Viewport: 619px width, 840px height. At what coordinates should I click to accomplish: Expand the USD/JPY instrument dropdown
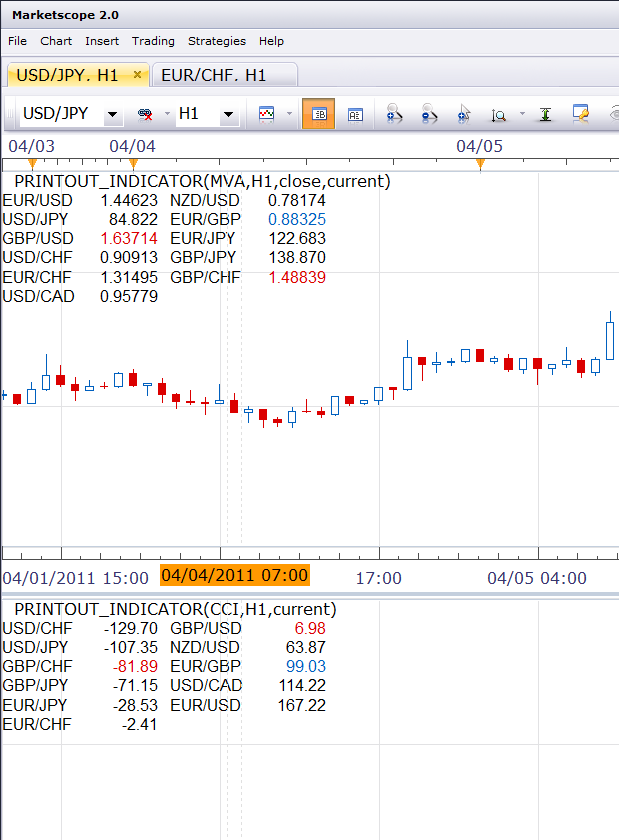click(113, 114)
